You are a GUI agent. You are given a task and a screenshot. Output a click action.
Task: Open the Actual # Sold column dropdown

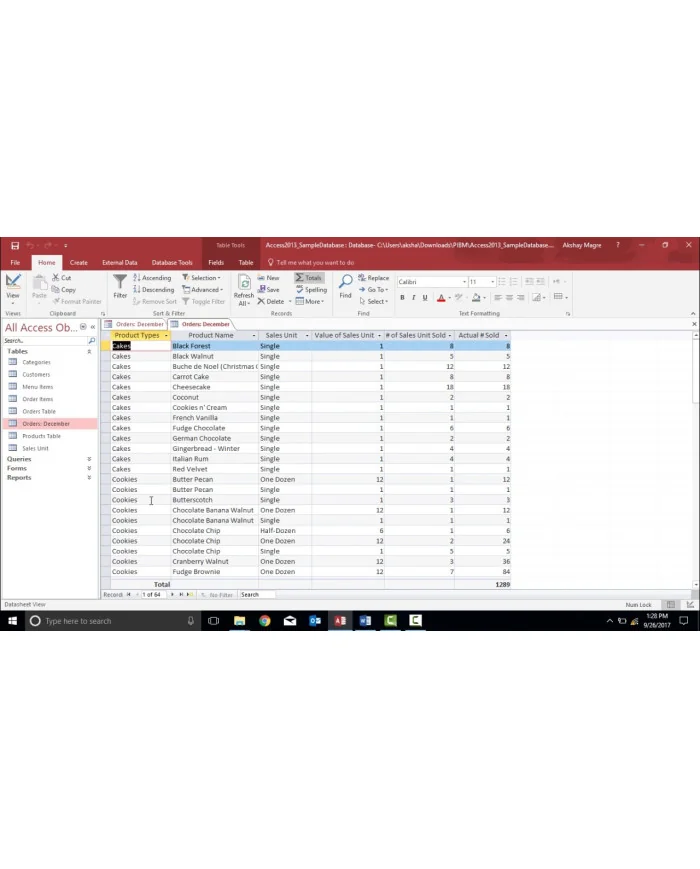click(506, 336)
